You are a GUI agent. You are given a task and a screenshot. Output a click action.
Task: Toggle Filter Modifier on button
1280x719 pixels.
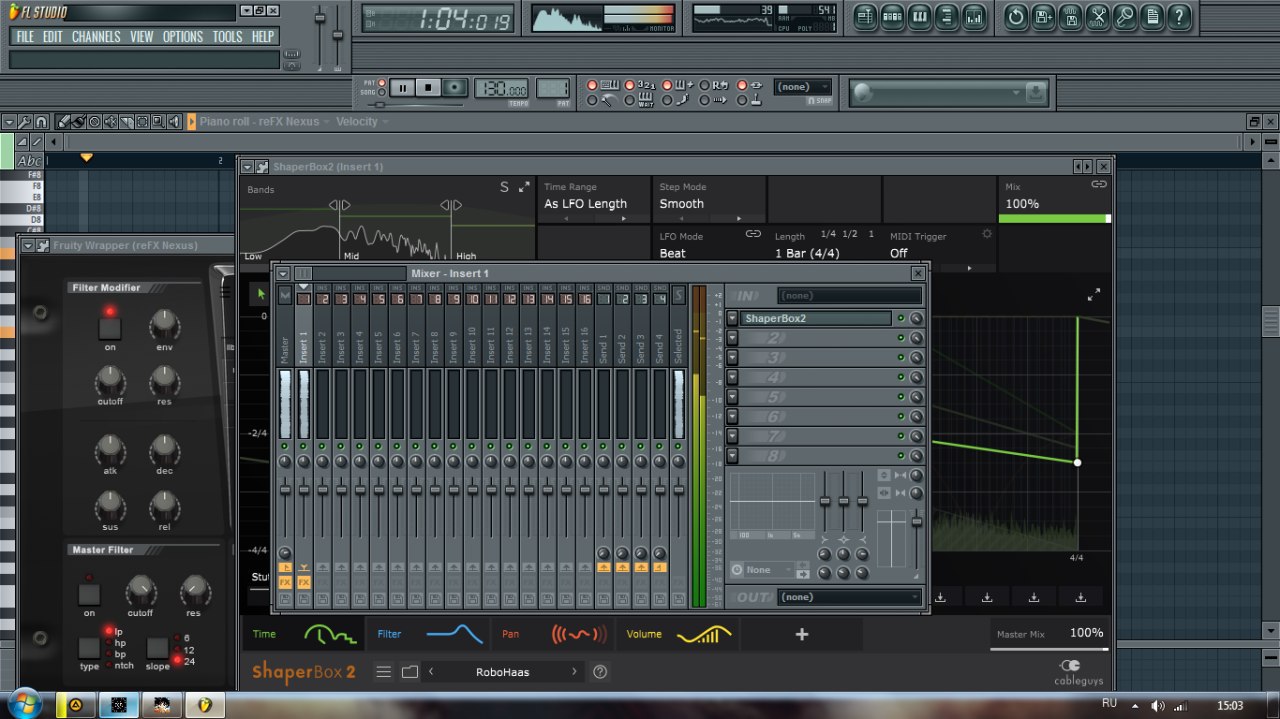click(110, 327)
